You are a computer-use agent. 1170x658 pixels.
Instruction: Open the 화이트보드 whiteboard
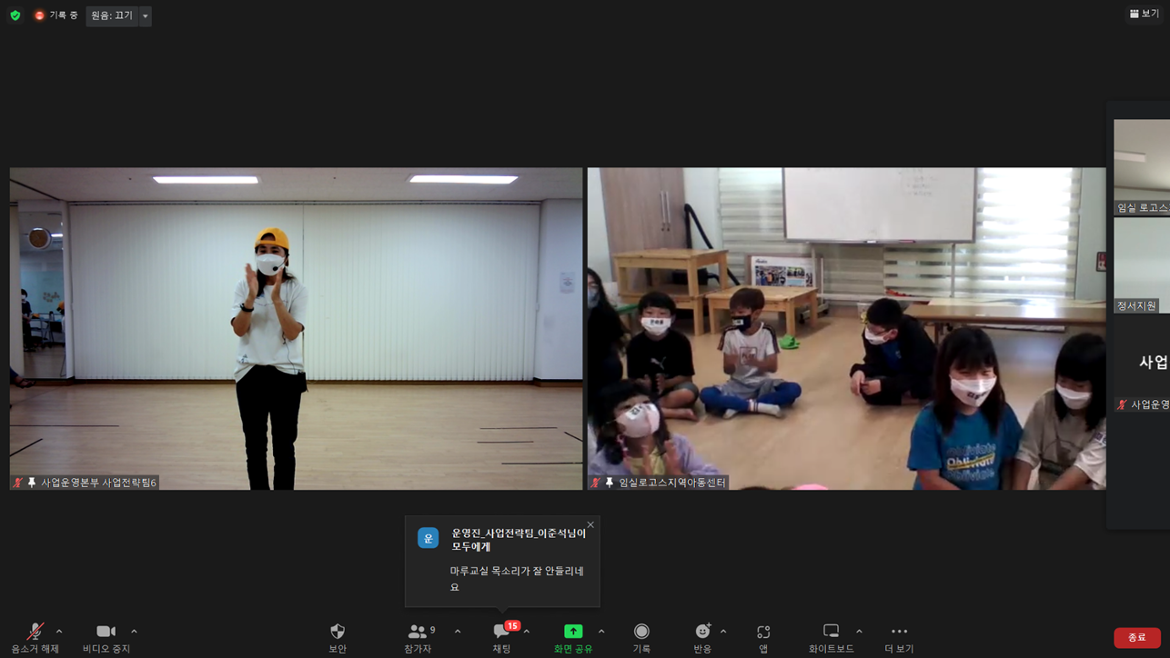click(x=830, y=637)
